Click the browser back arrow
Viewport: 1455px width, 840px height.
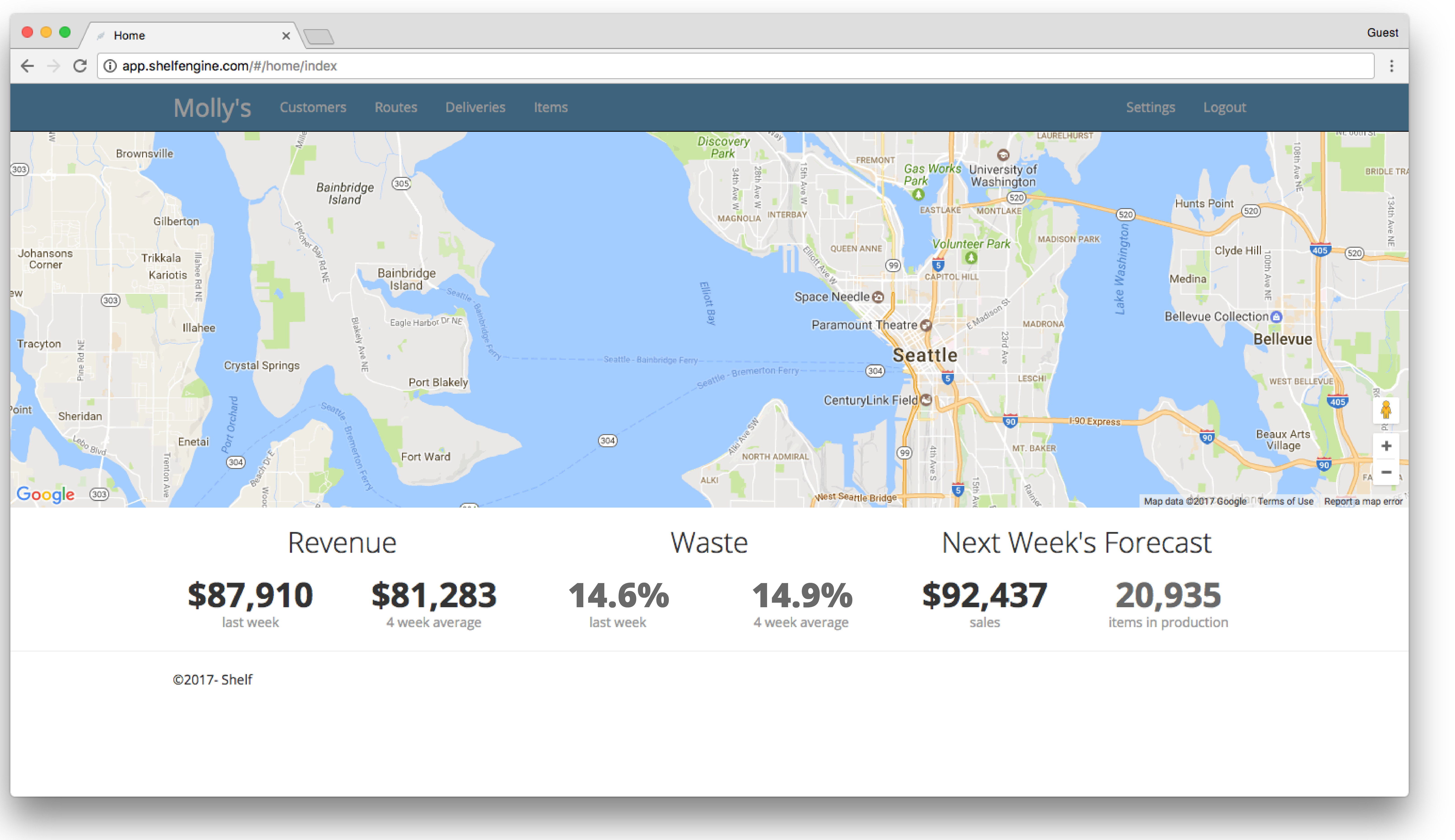pos(27,66)
